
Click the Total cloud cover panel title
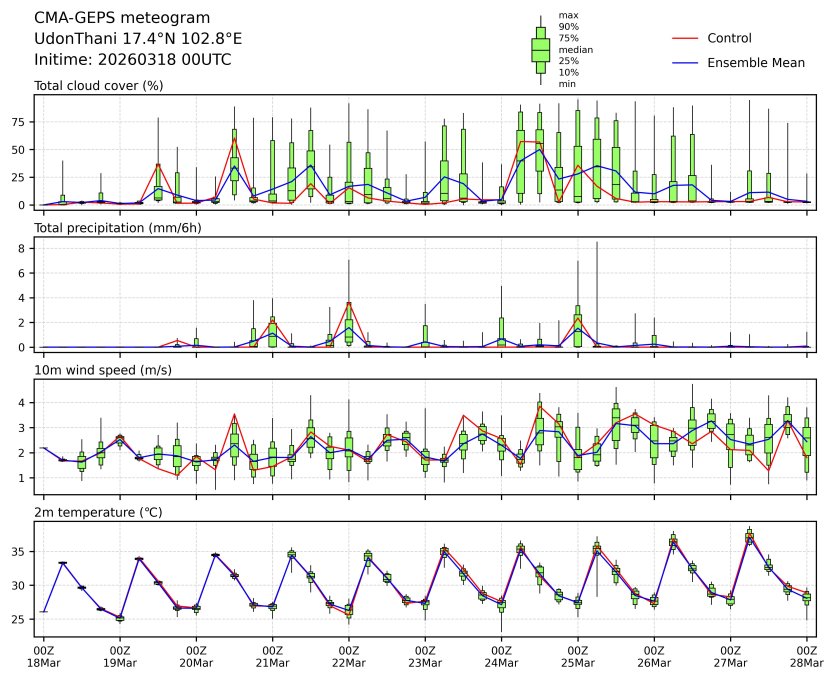(x=98, y=86)
